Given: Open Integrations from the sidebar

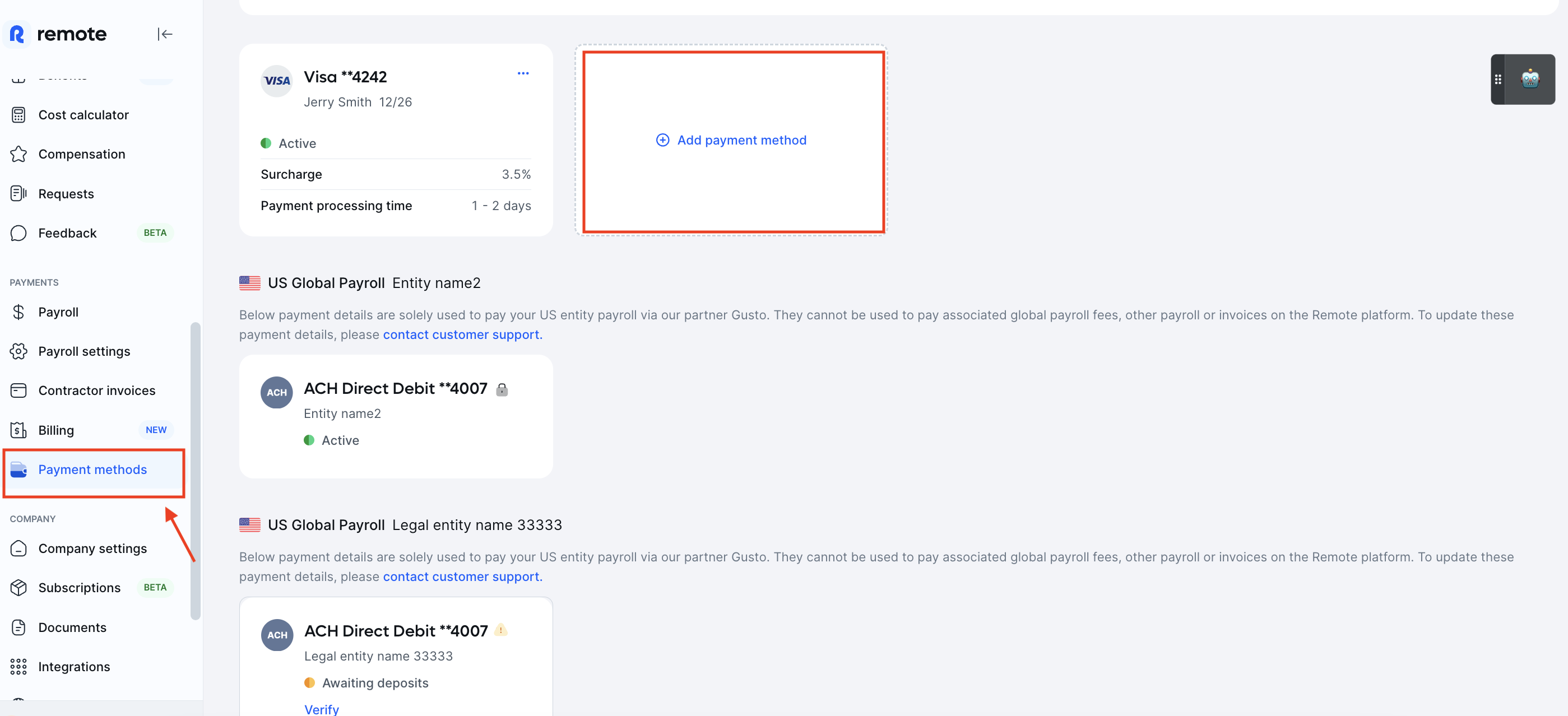Looking at the screenshot, I should 73,667.
